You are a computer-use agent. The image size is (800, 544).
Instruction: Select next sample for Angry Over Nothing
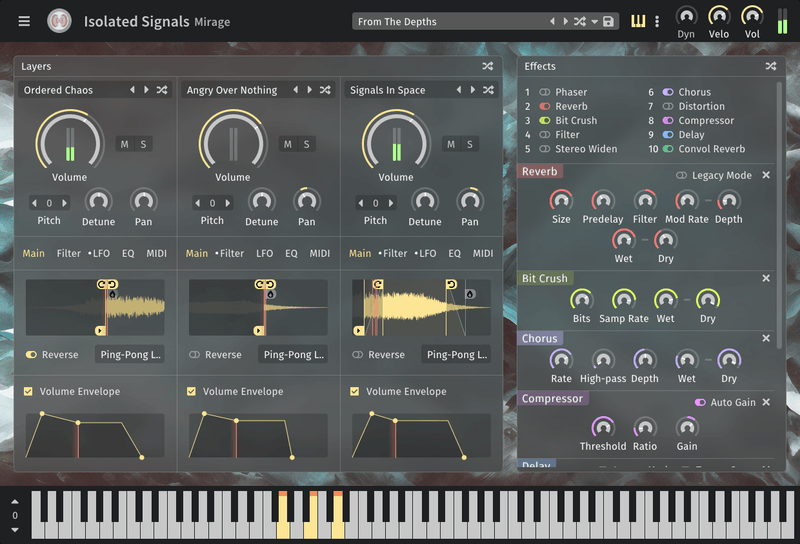coord(310,90)
